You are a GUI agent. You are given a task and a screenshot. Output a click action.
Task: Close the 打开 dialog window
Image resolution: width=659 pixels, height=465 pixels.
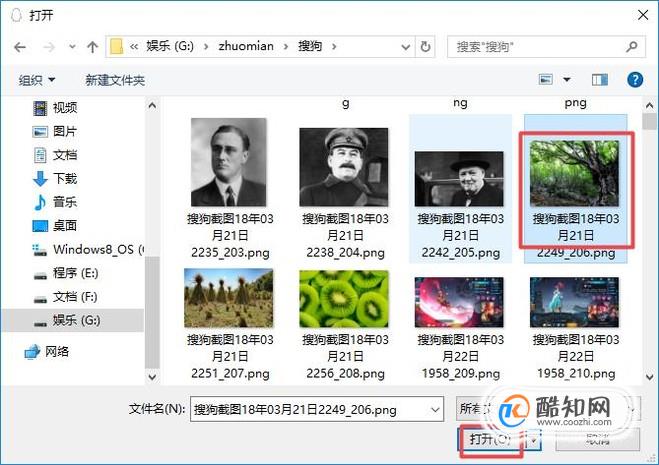click(x=643, y=15)
